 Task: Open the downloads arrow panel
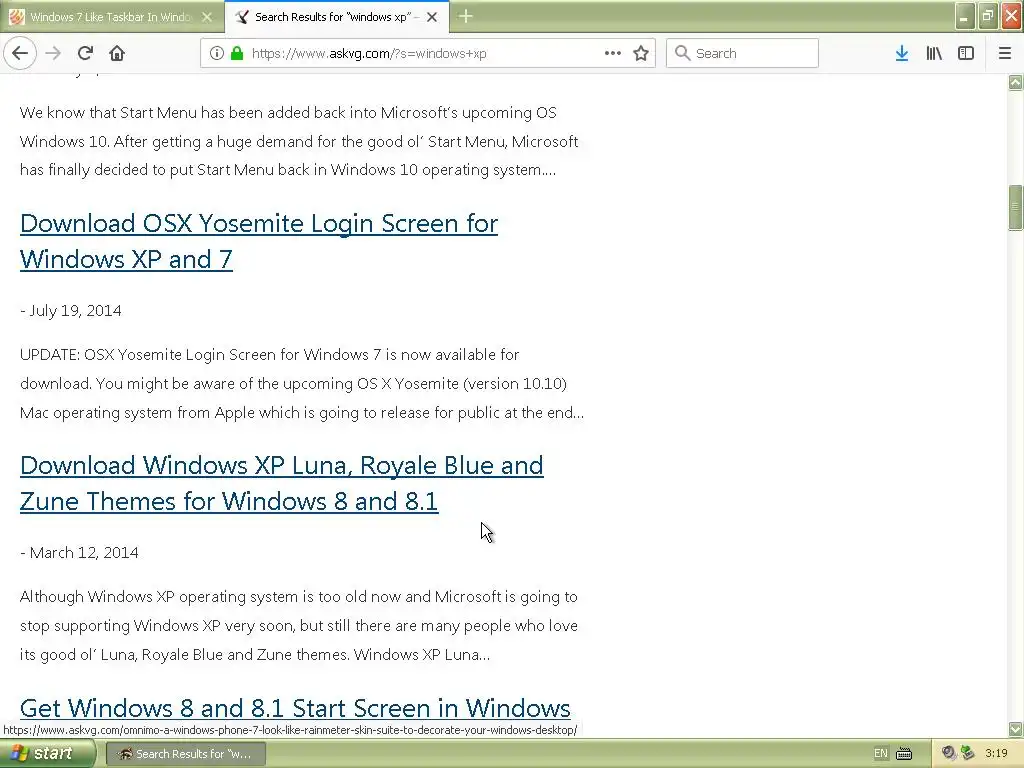902,53
